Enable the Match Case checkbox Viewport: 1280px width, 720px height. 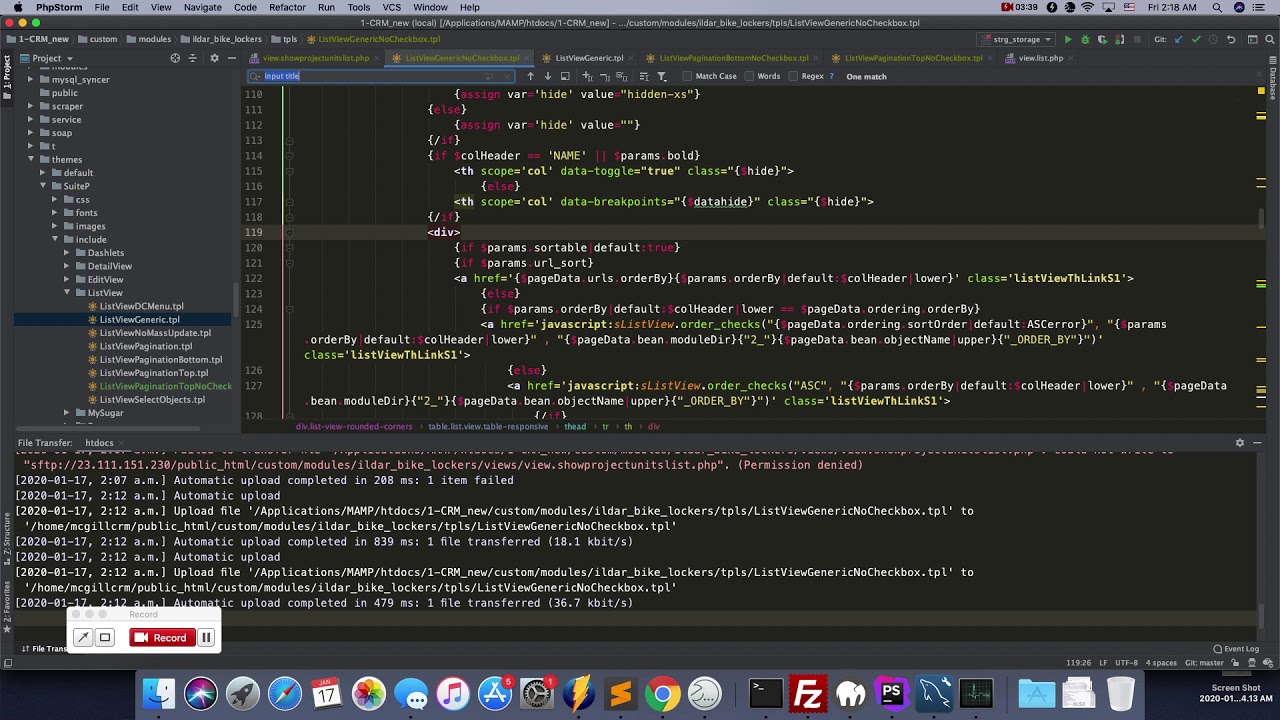tap(687, 76)
